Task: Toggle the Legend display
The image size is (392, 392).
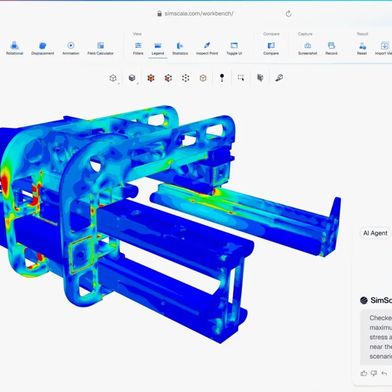Action: [158, 48]
